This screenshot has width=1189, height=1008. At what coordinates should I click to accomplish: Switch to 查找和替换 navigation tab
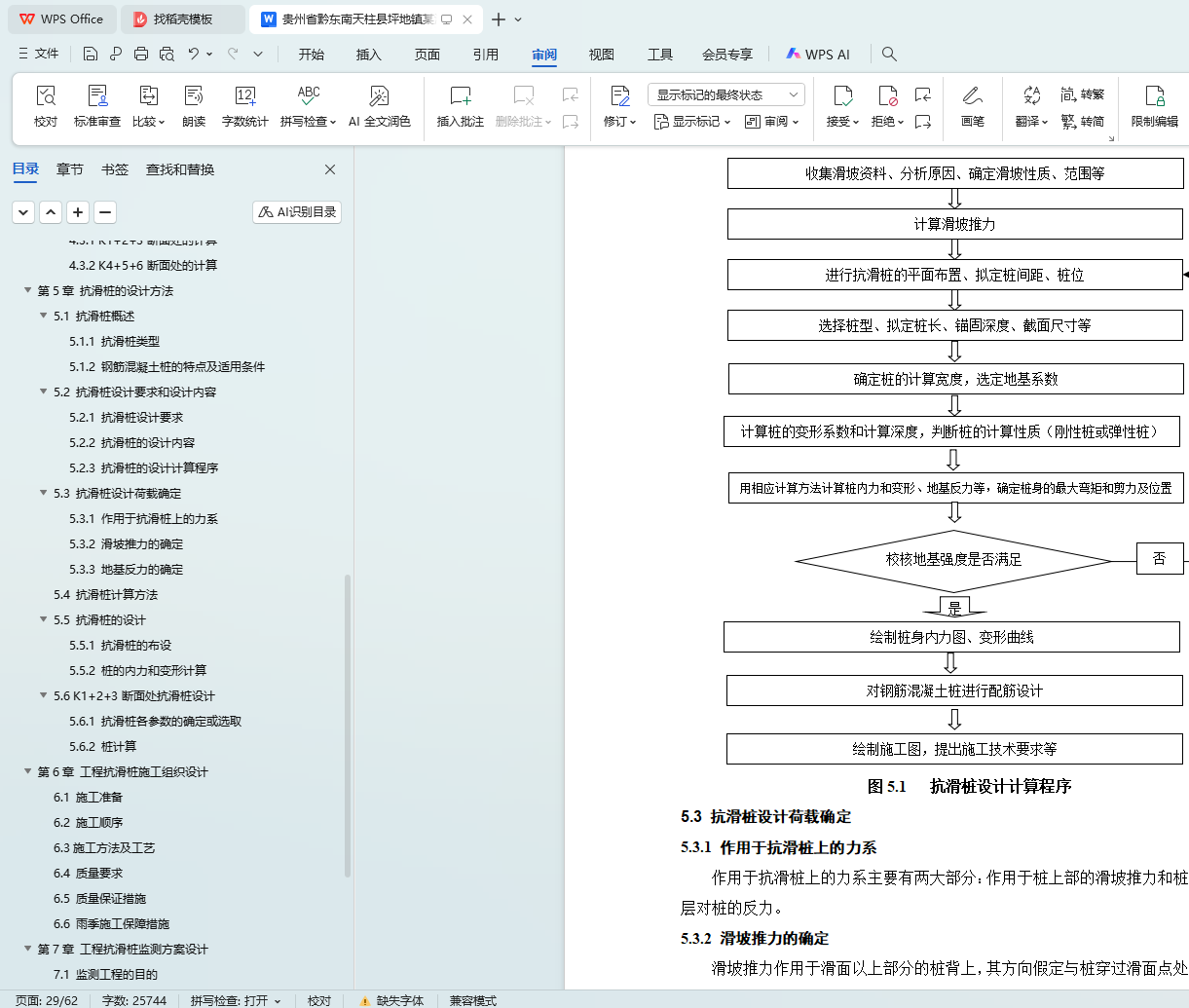tap(180, 169)
